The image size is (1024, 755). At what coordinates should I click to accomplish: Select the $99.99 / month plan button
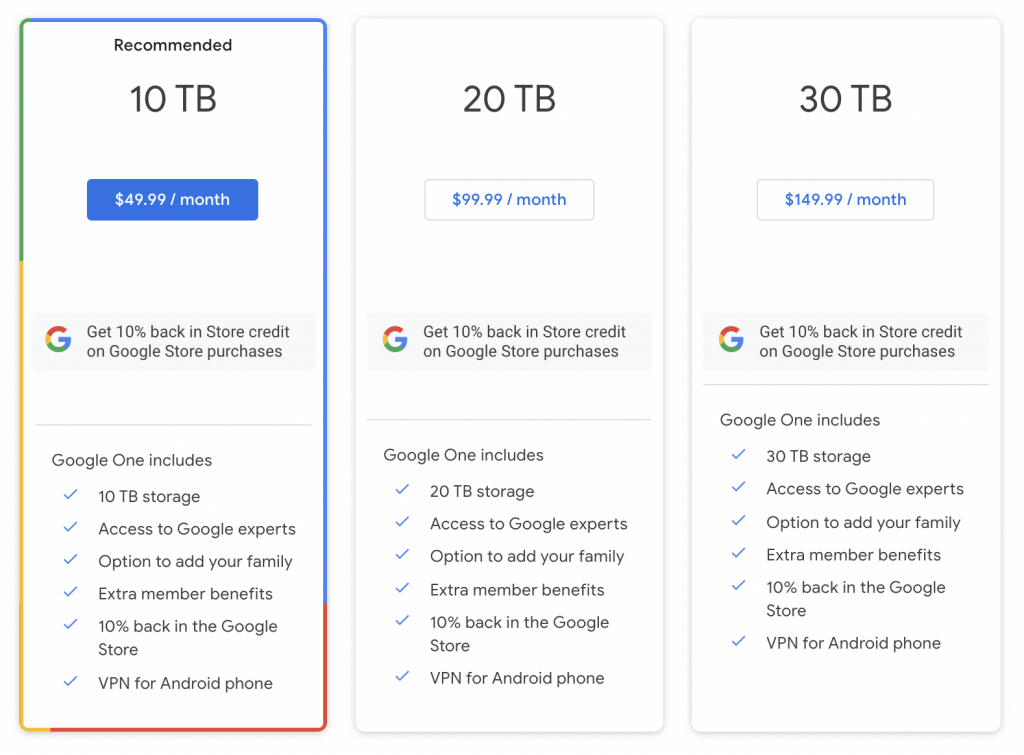pyautogui.click(x=509, y=199)
